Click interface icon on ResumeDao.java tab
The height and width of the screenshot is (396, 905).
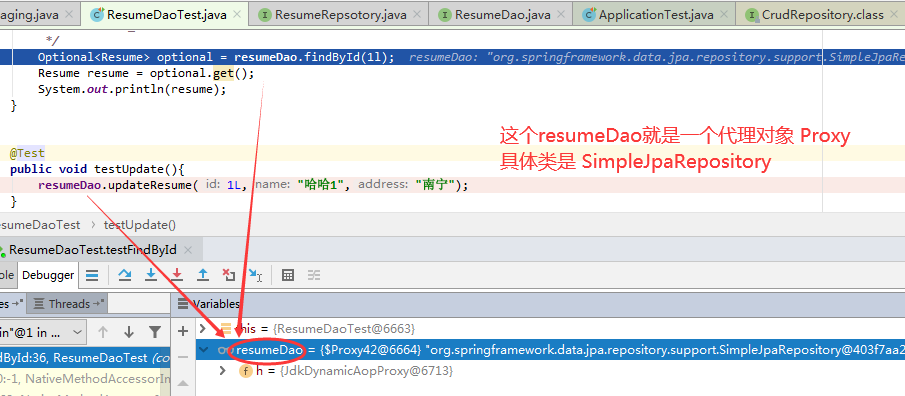pos(444,14)
